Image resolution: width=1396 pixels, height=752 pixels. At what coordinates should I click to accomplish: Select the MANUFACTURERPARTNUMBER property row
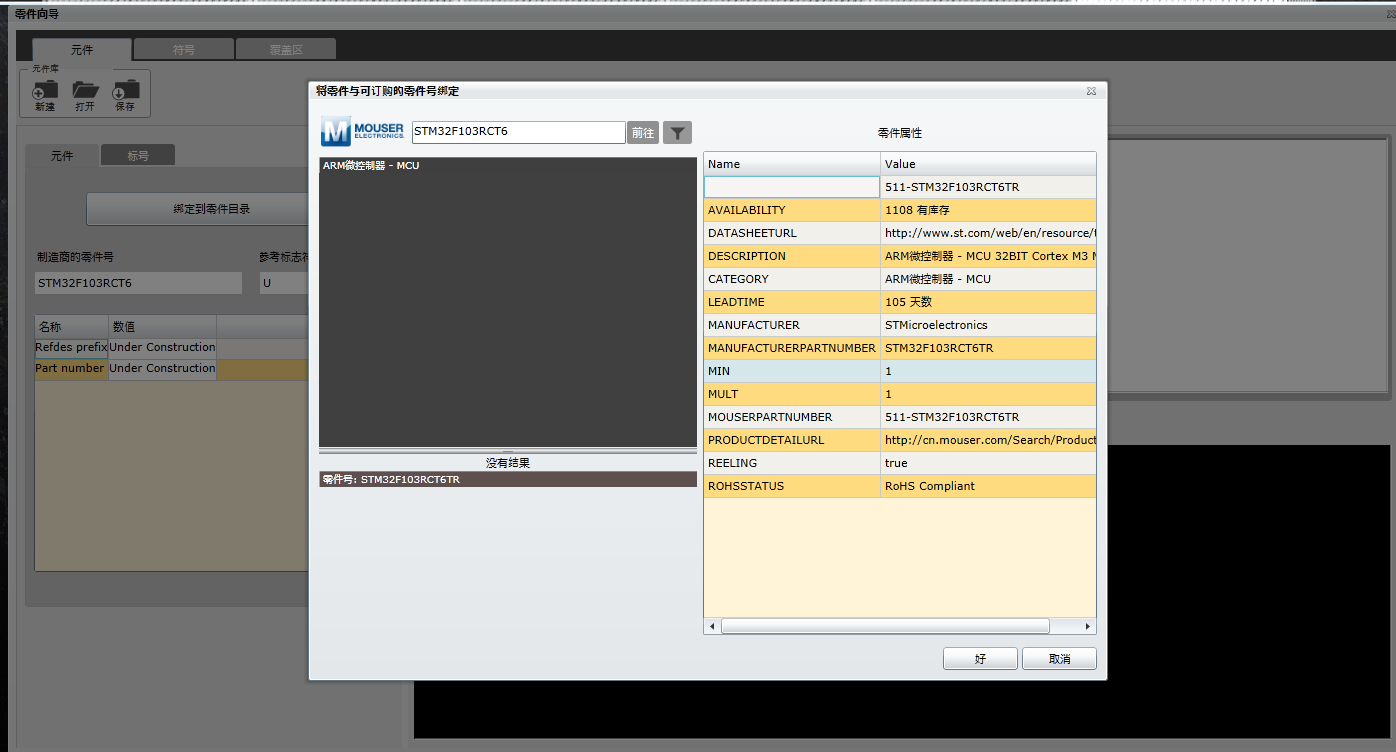(900, 348)
